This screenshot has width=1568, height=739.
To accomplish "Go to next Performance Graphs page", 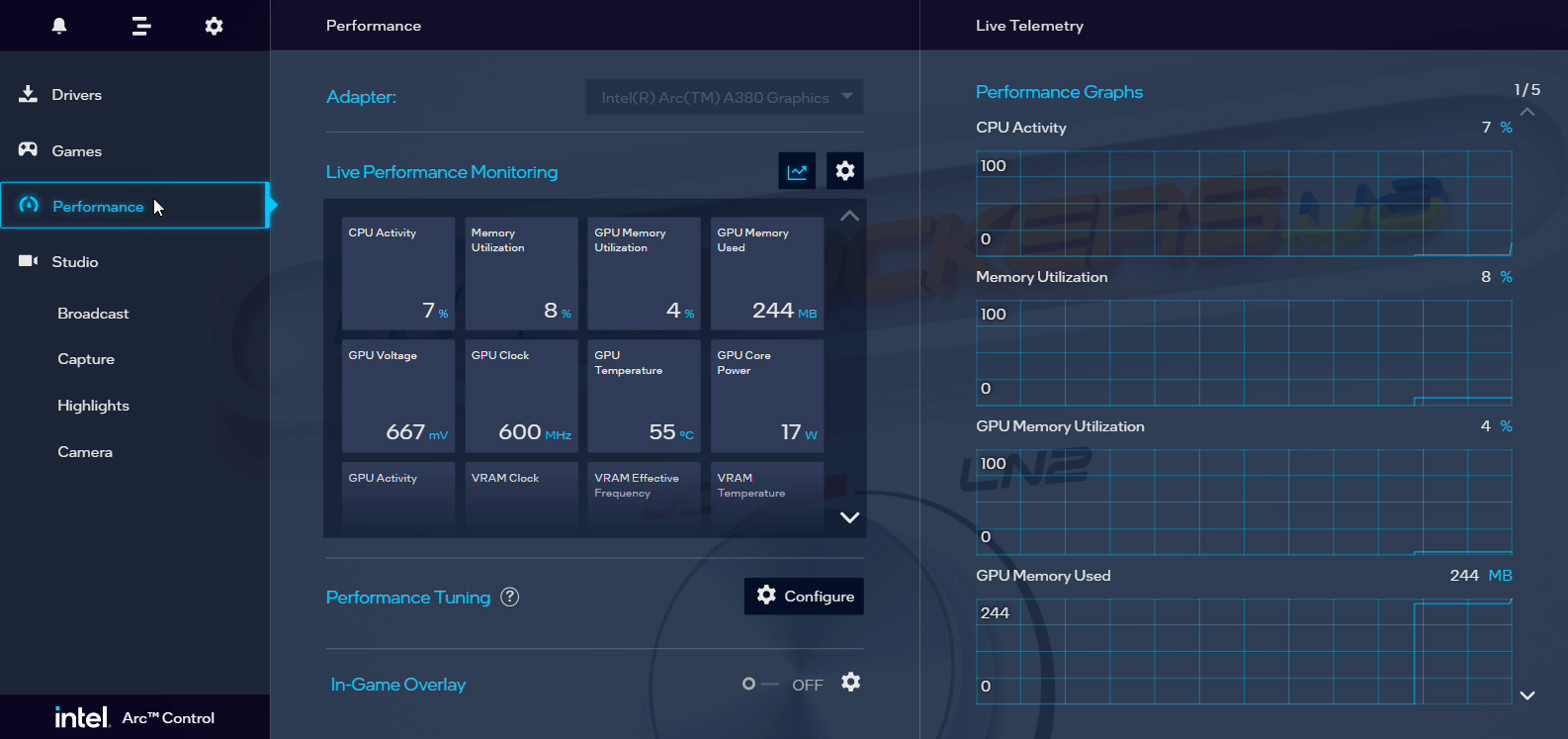I will 1527,695.
